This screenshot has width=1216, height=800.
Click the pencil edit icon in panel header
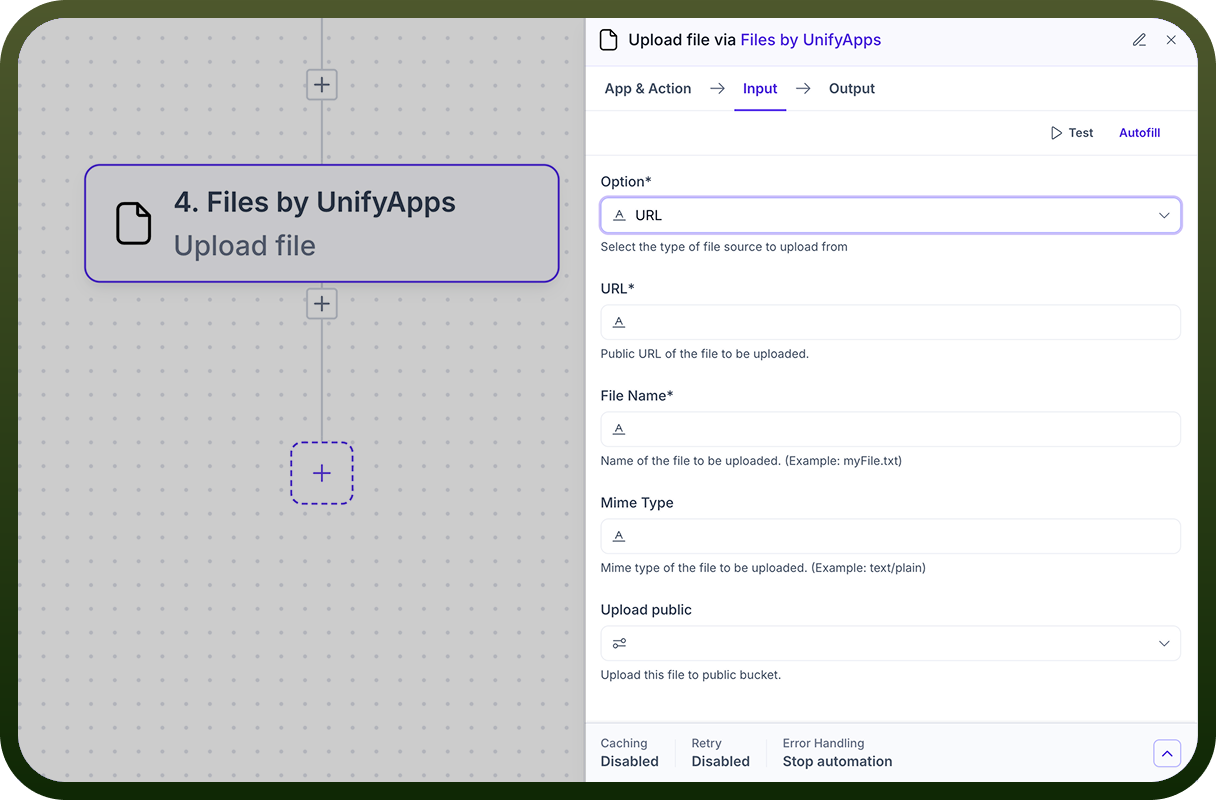(x=1139, y=40)
